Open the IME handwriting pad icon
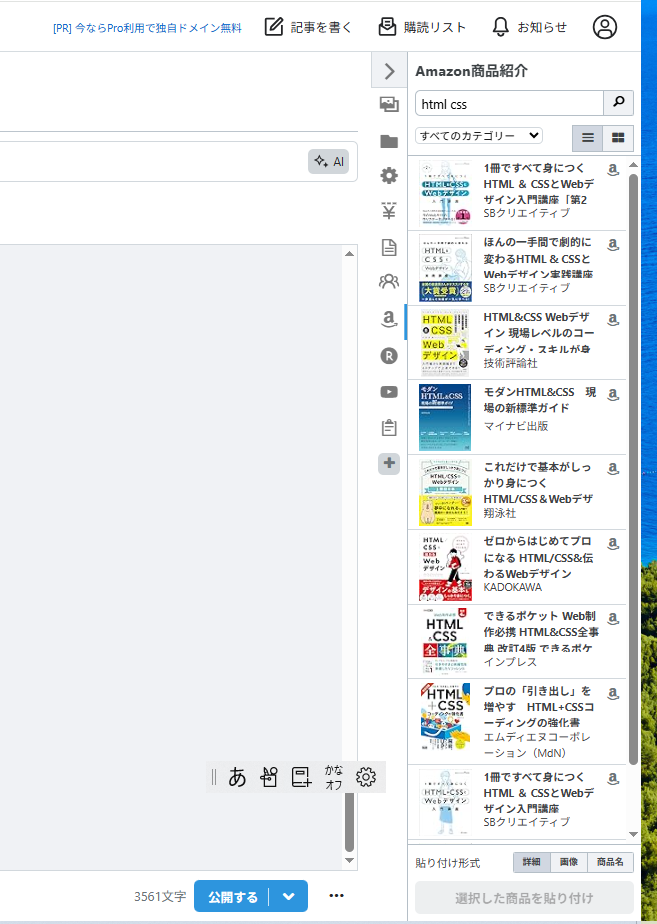 pos(269,777)
